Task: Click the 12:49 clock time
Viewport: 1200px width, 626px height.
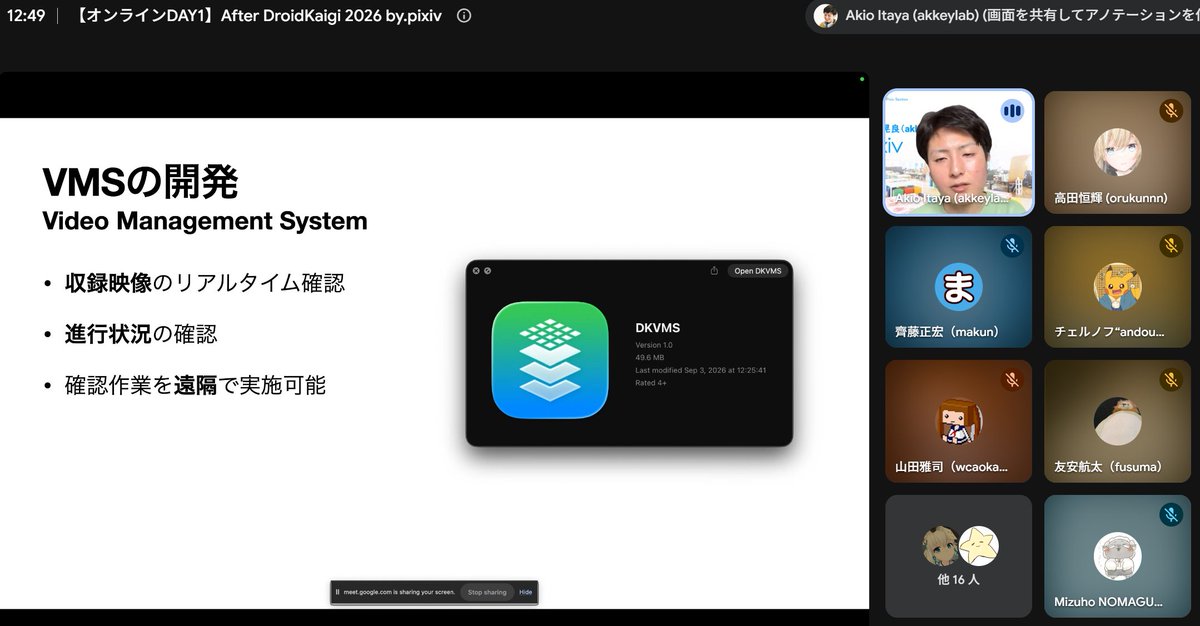Action: [25, 16]
